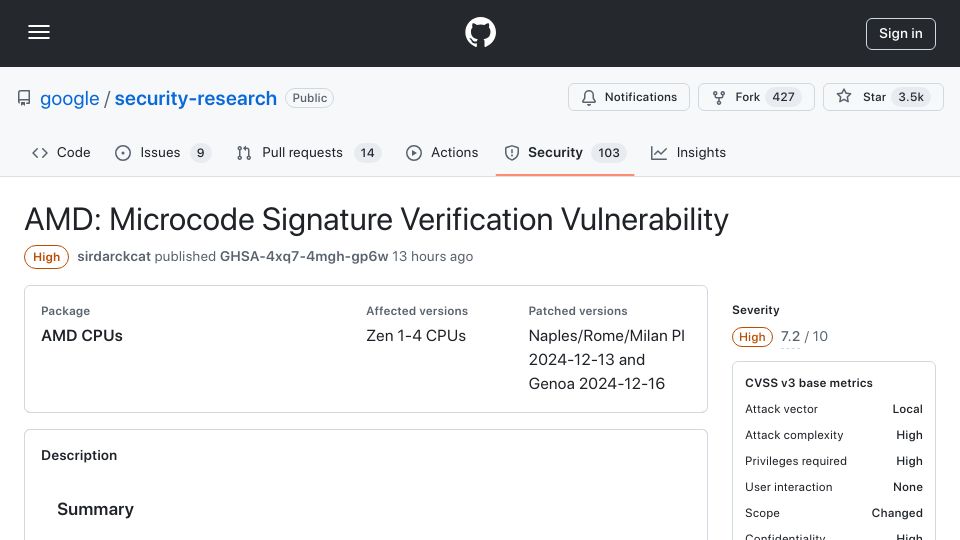
Task: Click the Issues circle-dot icon
Action: (122, 152)
